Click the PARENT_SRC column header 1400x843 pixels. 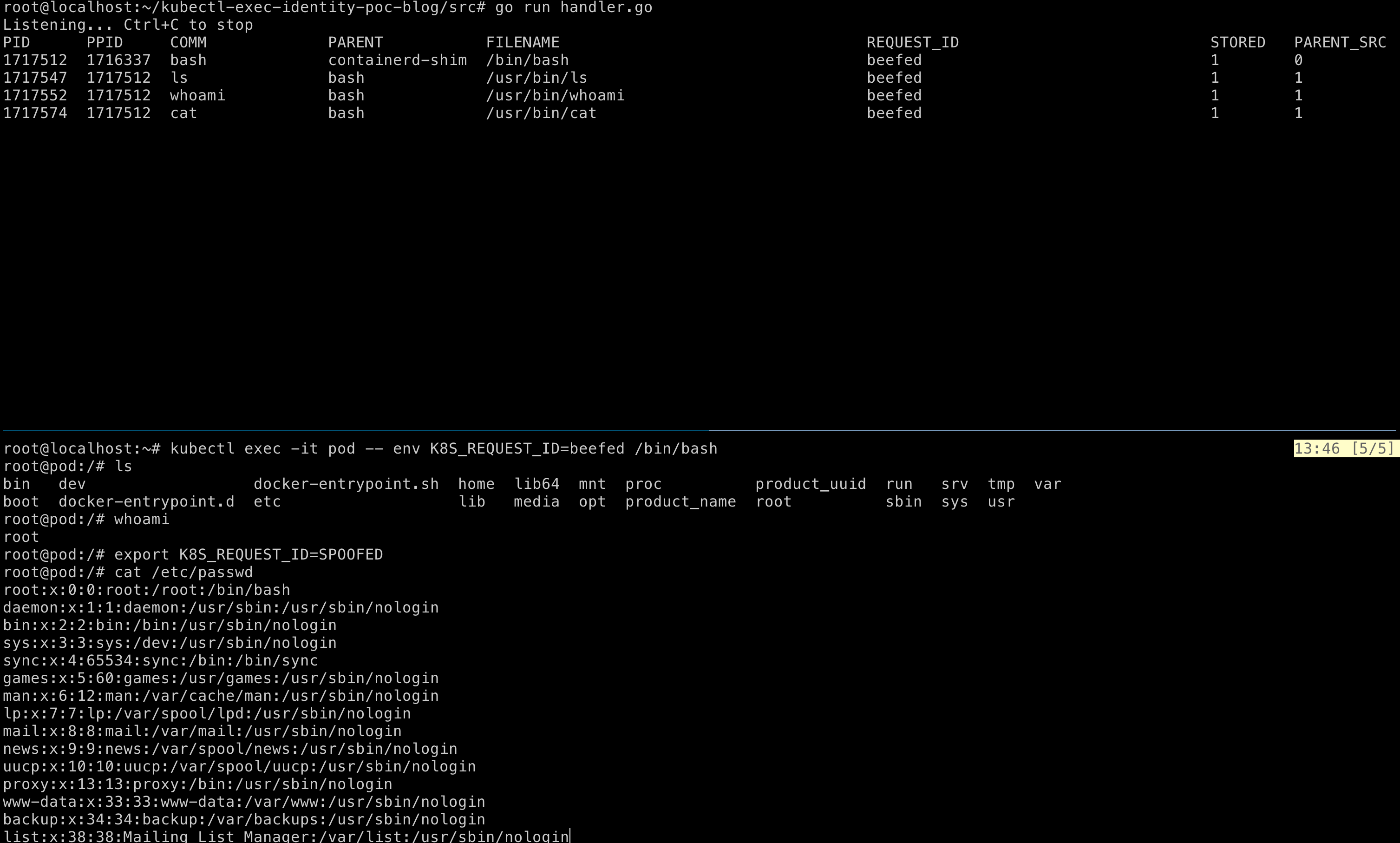pos(1341,42)
